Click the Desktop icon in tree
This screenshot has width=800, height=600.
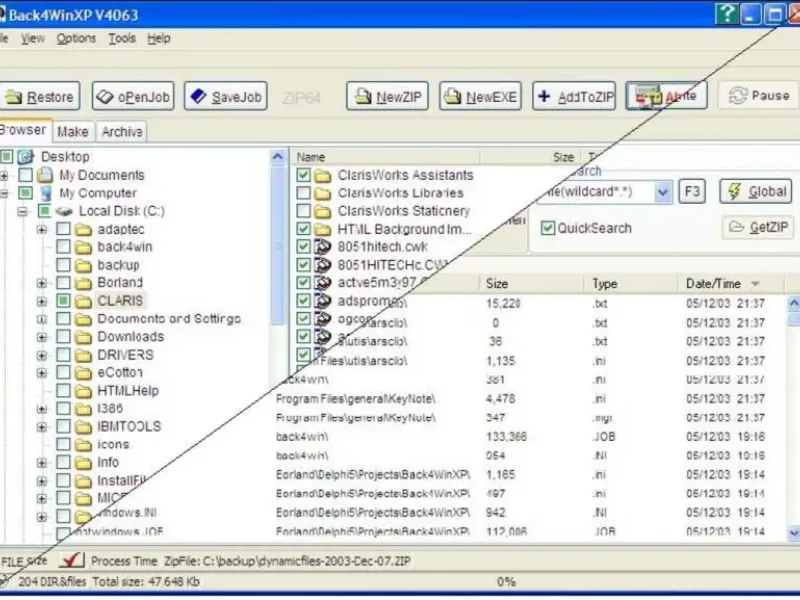tap(26, 157)
